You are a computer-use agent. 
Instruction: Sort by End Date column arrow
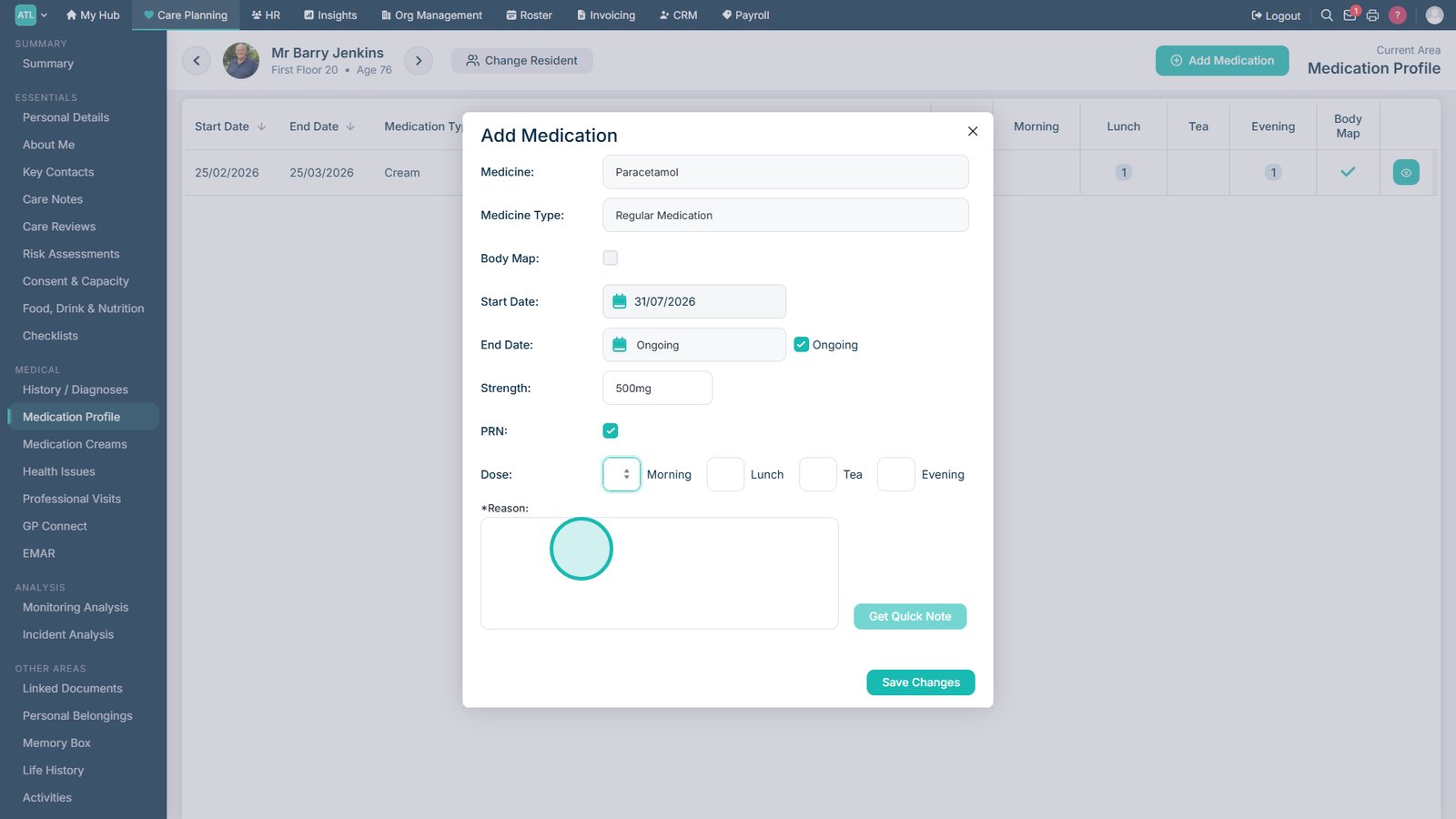pos(350,126)
